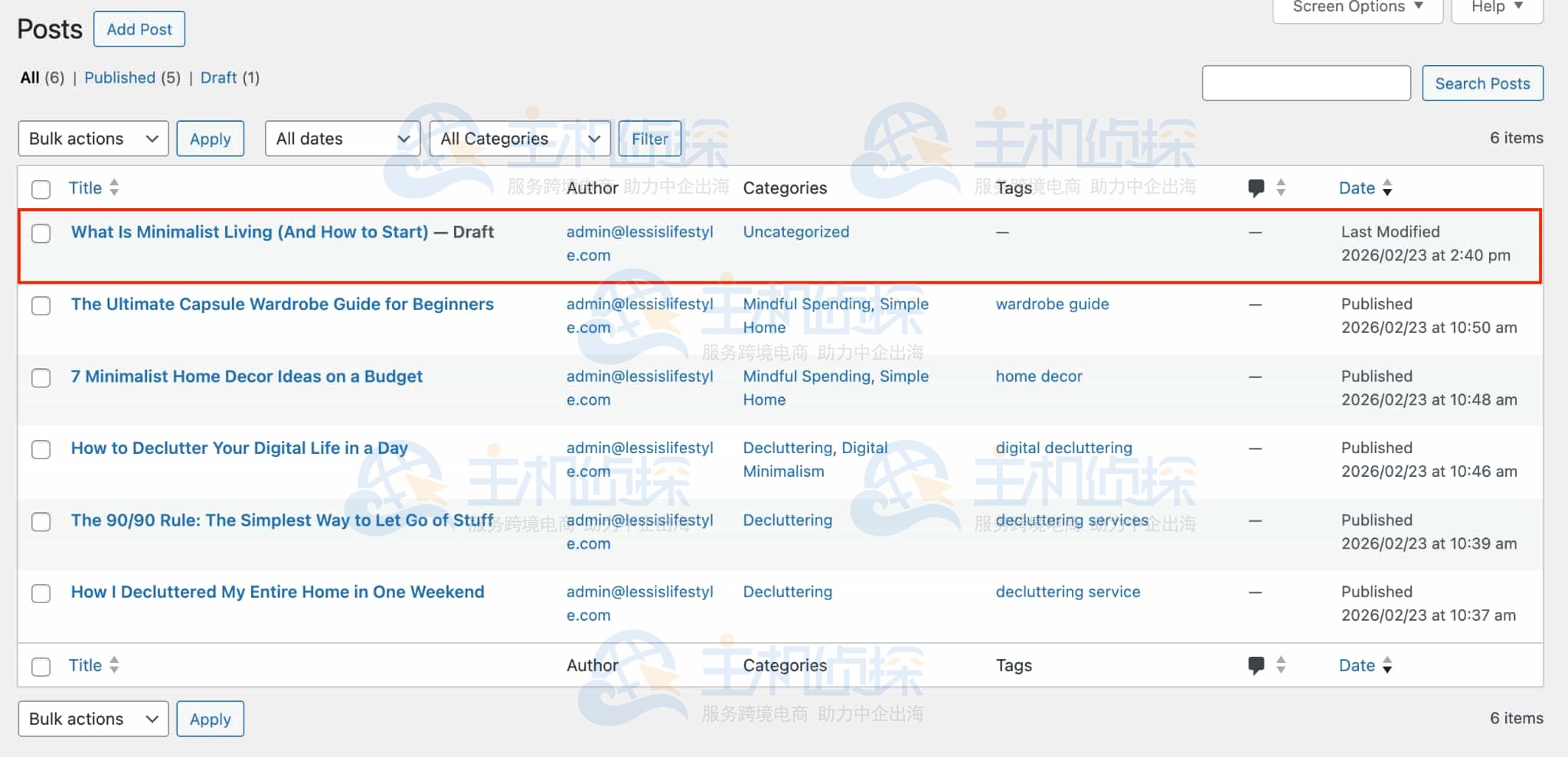Expand the Screen Options panel
Viewport: 1568px width, 757px height.
(x=1357, y=8)
